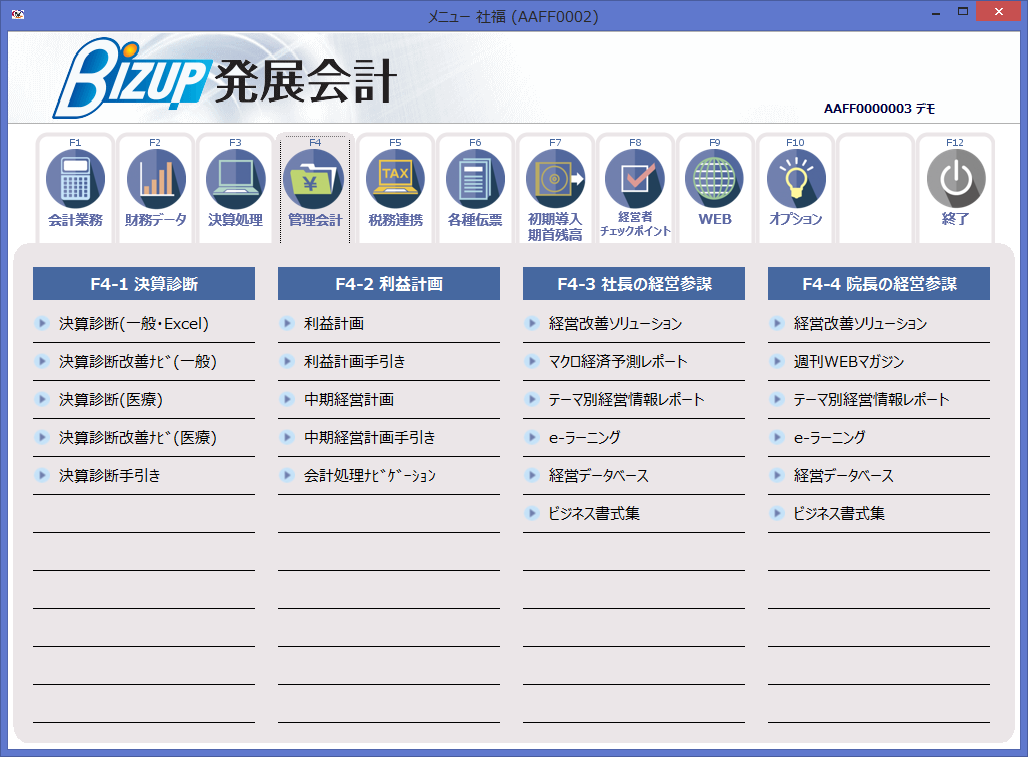Open ビジネス書式集 under 院長の経営参謀
Viewport: 1028px width, 757px height.
pyautogui.click(x=833, y=514)
